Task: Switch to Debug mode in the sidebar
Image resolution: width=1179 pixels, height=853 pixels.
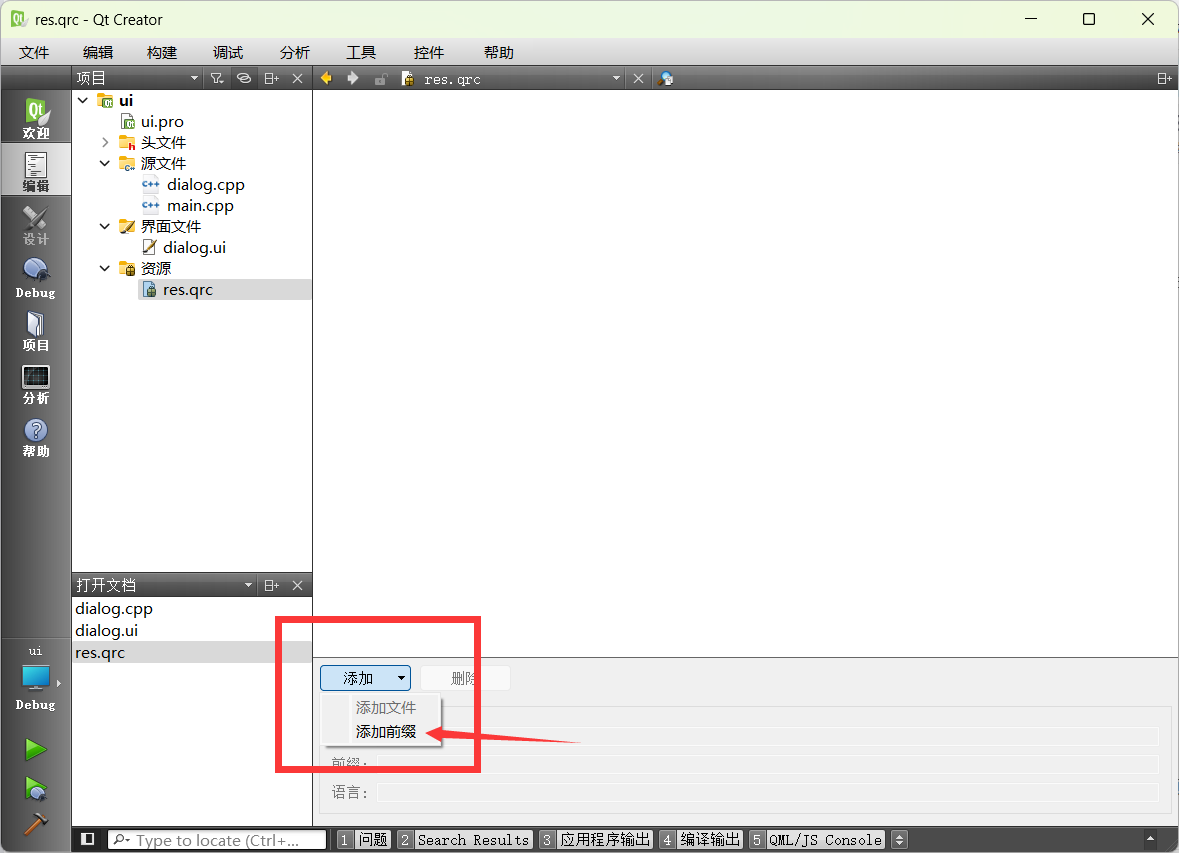Action: (35, 278)
